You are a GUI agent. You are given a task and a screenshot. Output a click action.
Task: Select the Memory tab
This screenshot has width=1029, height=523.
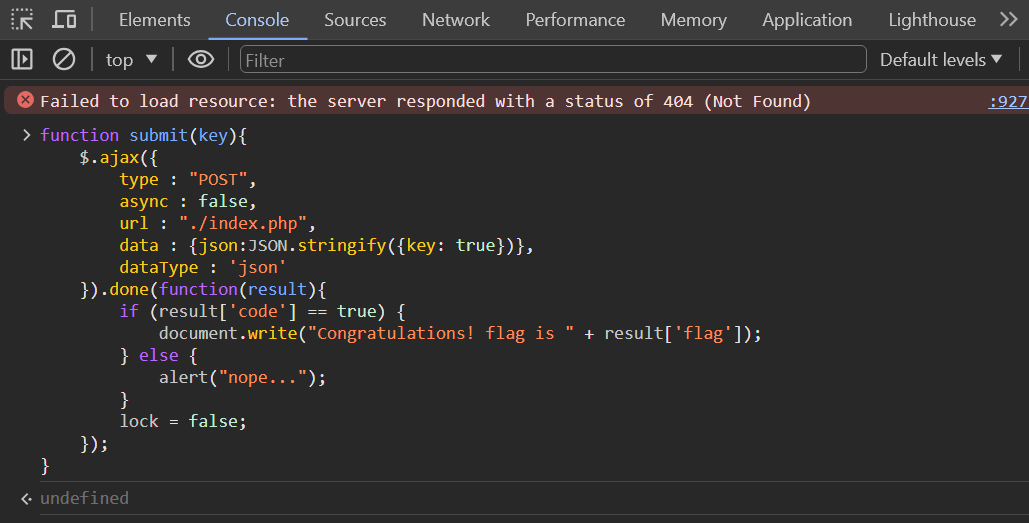point(694,20)
